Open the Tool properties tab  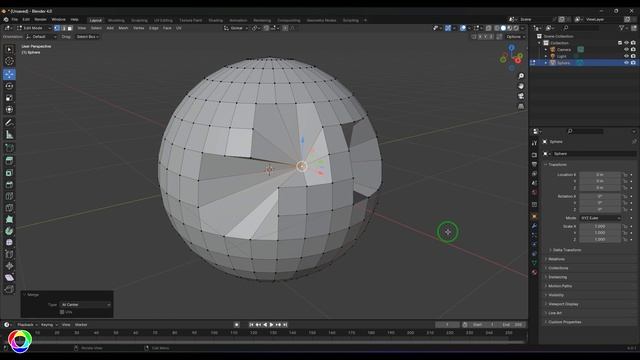pyautogui.click(x=534, y=143)
